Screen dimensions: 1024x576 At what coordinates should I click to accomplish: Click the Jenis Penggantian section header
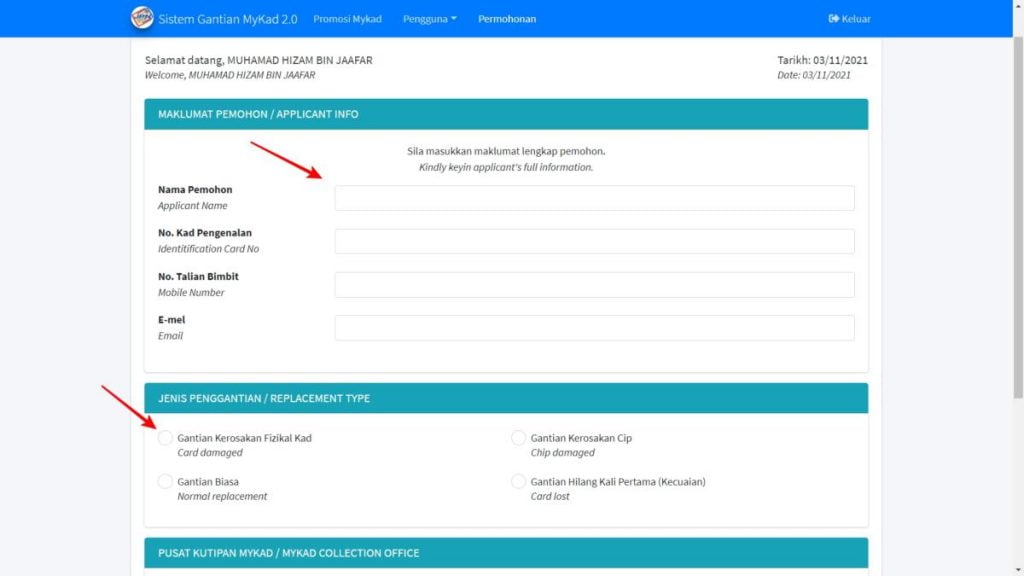pyautogui.click(x=506, y=398)
